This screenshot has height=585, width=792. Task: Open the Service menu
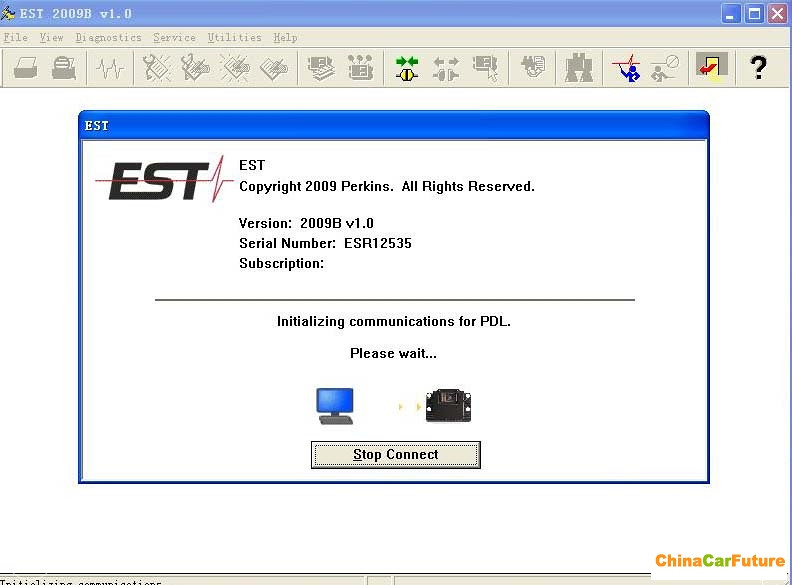point(174,38)
